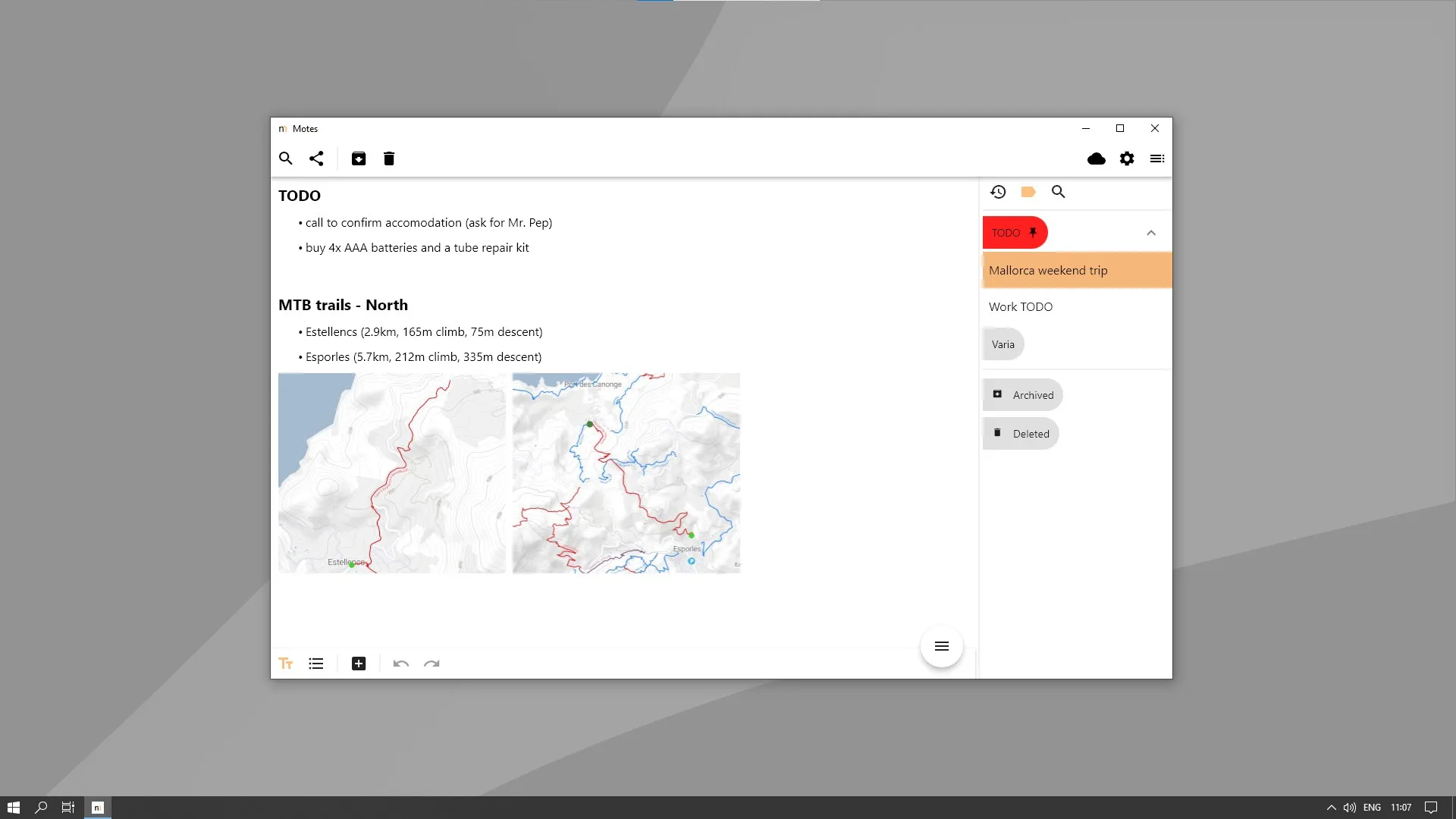Minimize the Motes window
This screenshot has width=1456, height=819.
[1086, 128]
